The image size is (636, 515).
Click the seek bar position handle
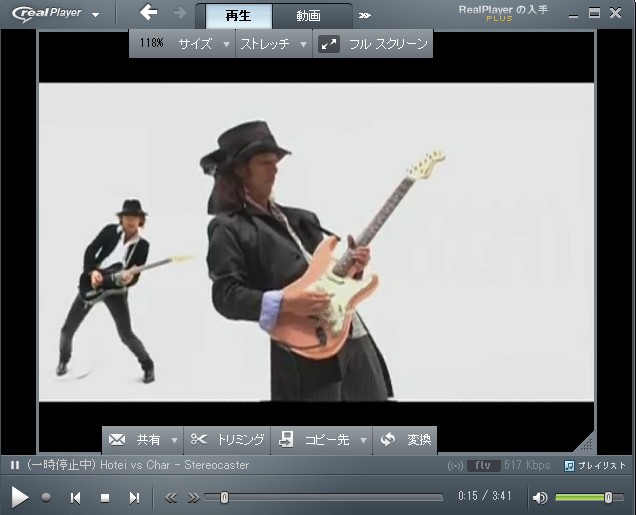(224, 497)
